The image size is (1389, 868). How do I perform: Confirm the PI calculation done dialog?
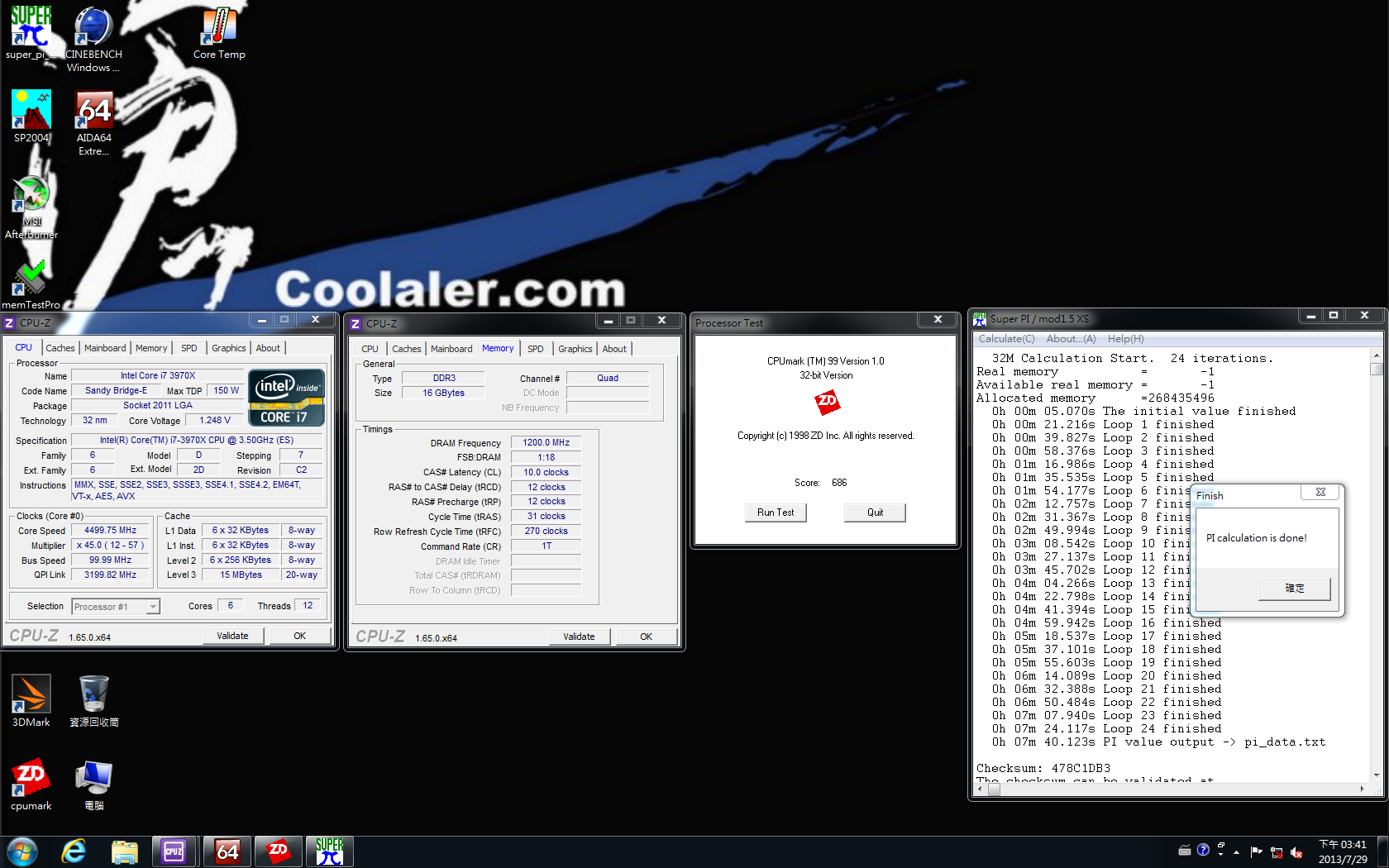click(x=1295, y=589)
